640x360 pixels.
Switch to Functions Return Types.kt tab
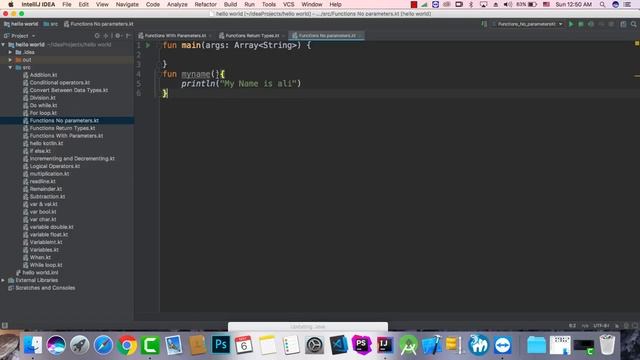[252, 36]
